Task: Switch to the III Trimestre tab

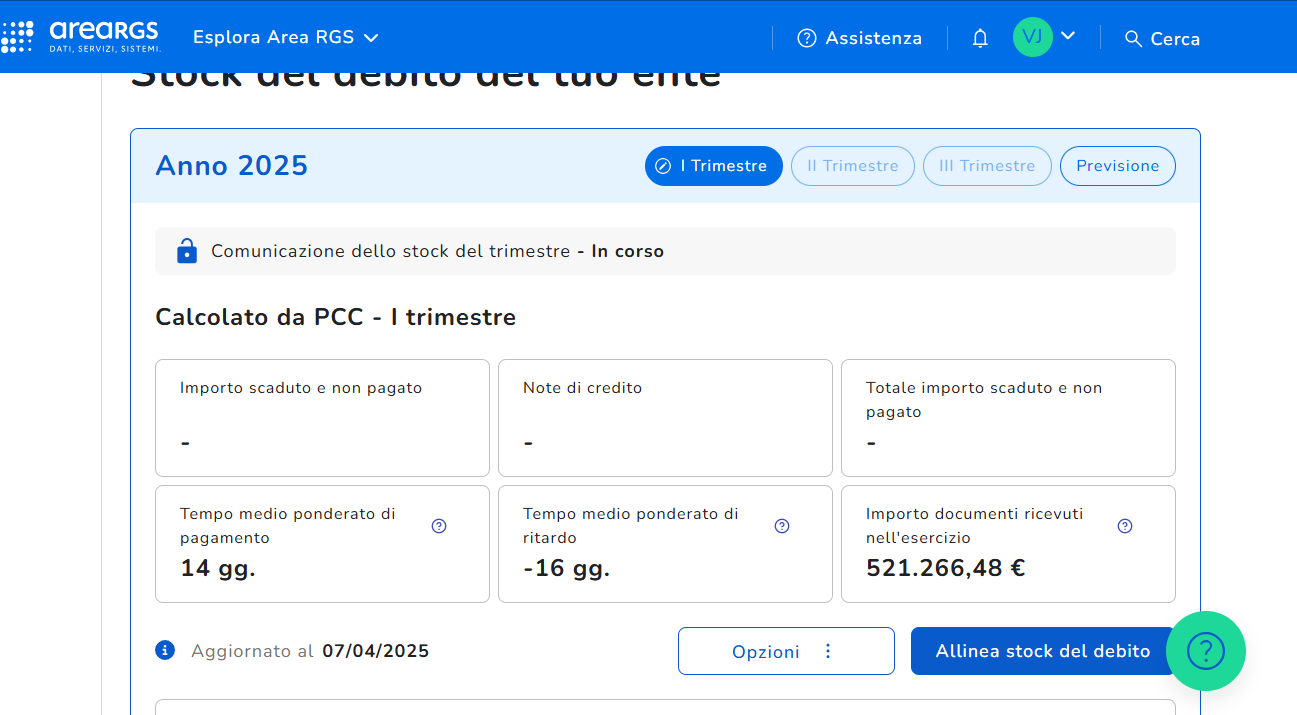Action: pos(987,166)
